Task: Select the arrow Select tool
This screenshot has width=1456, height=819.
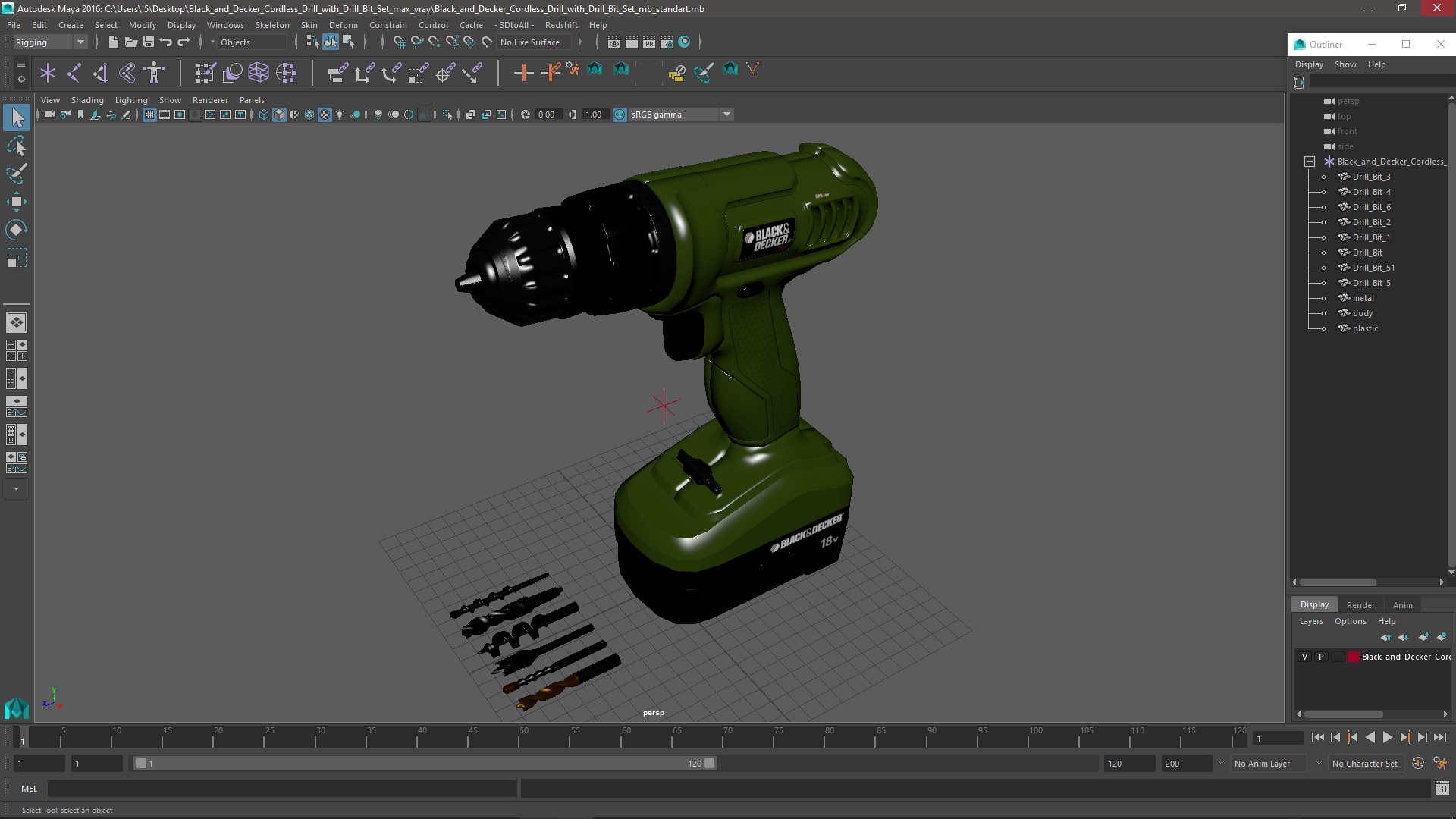Action: coord(17,118)
